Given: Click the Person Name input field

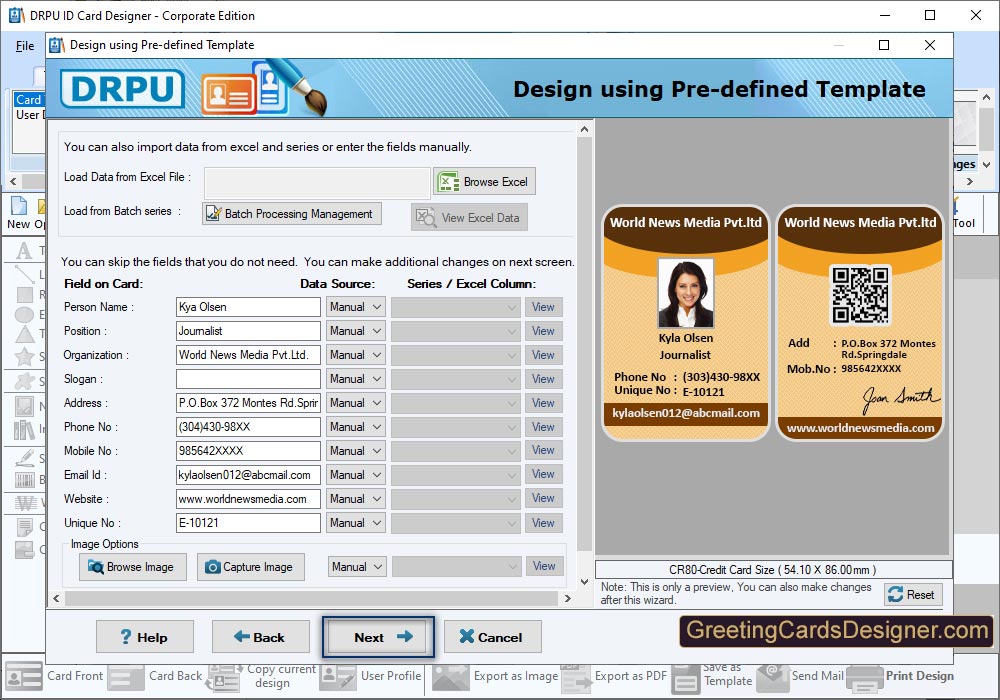Looking at the screenshot, I should [248, 307].
